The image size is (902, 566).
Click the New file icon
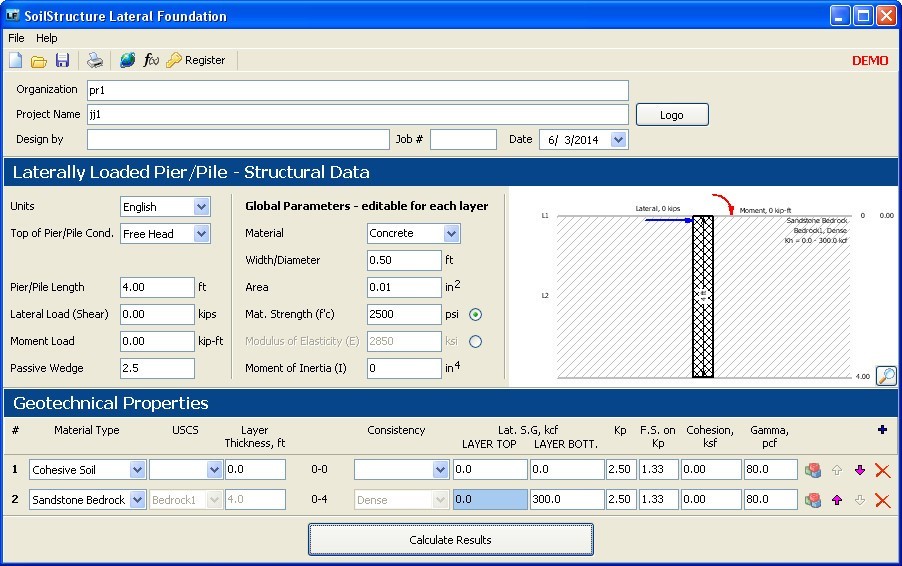16,60
